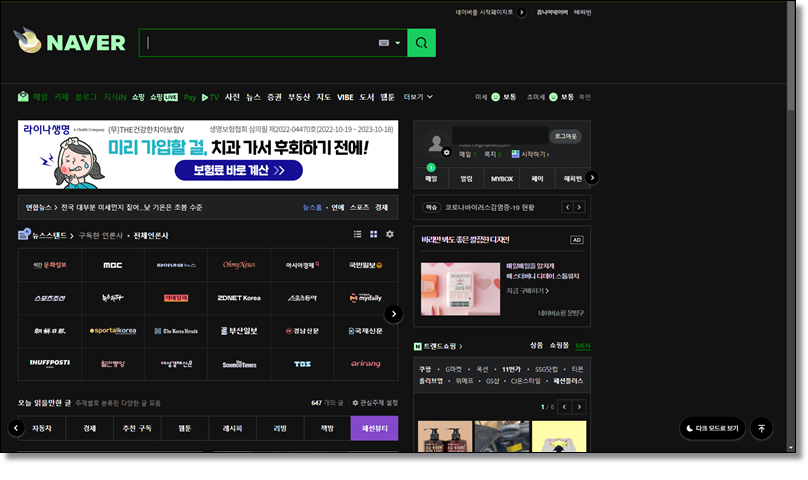Show previous issue in 이슈 ticker

(x=567, y=207)
